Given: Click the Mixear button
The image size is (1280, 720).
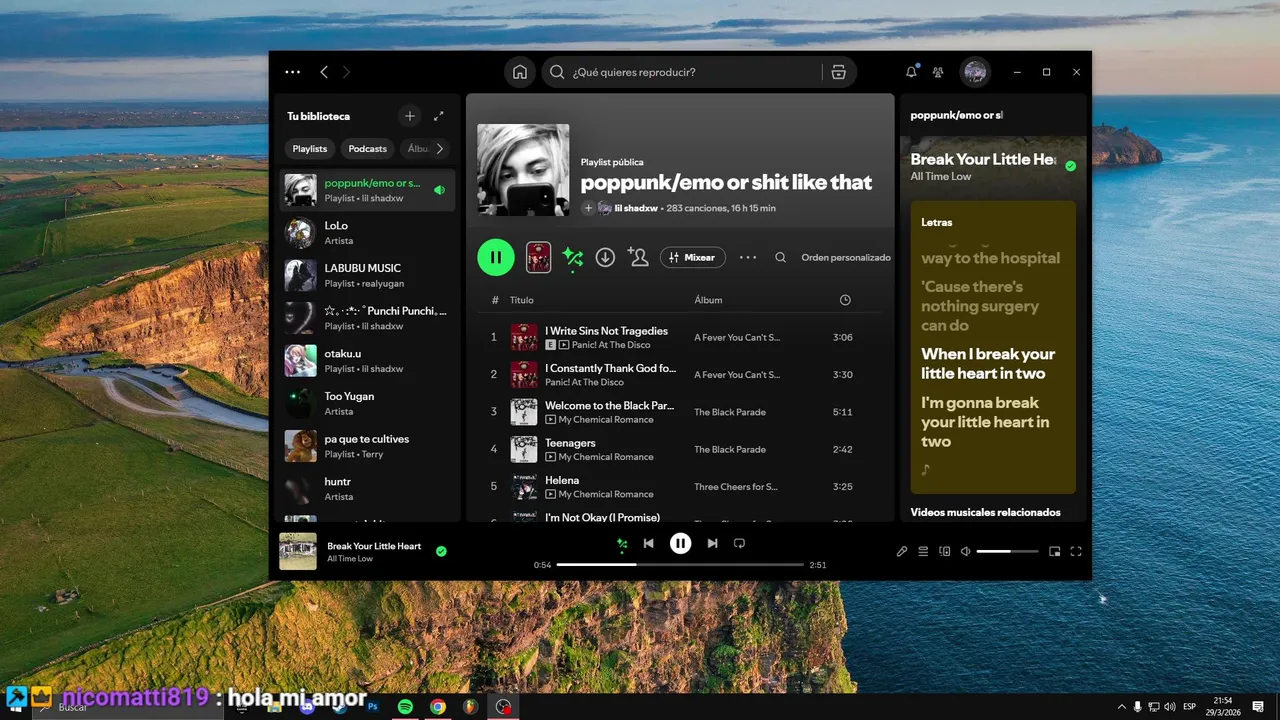Looking at the screenshot, I should [x=693, y=257].
